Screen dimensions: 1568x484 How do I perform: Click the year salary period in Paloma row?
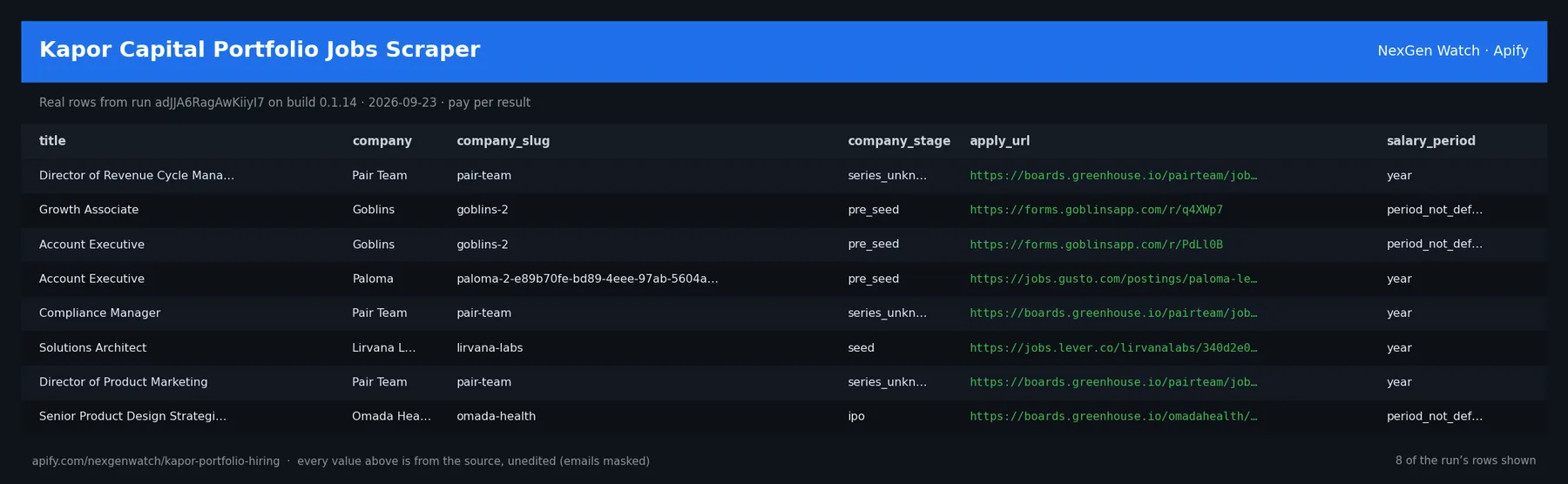(1399, 279)
